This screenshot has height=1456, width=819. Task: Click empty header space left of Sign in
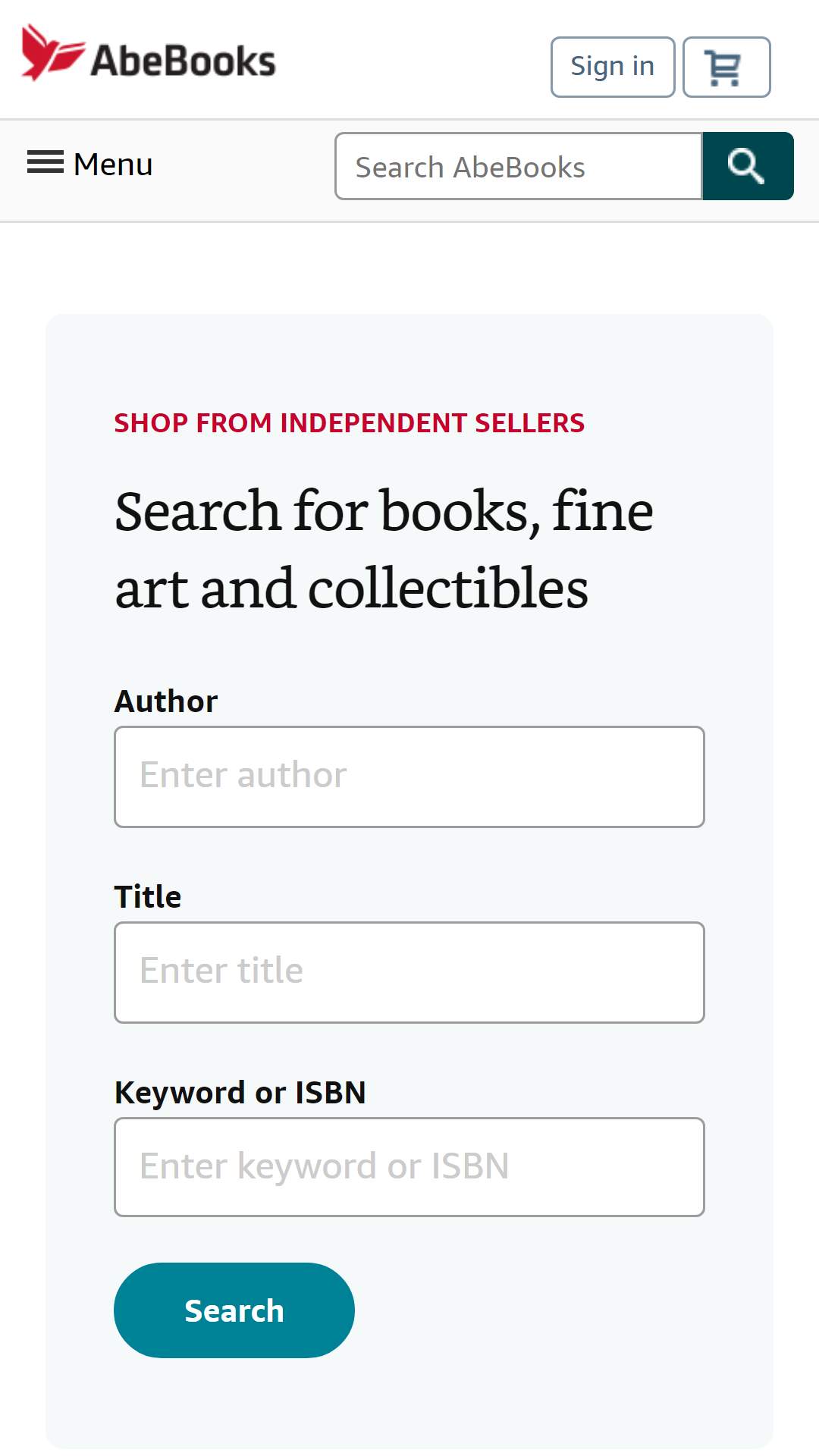tap(413, 61)
